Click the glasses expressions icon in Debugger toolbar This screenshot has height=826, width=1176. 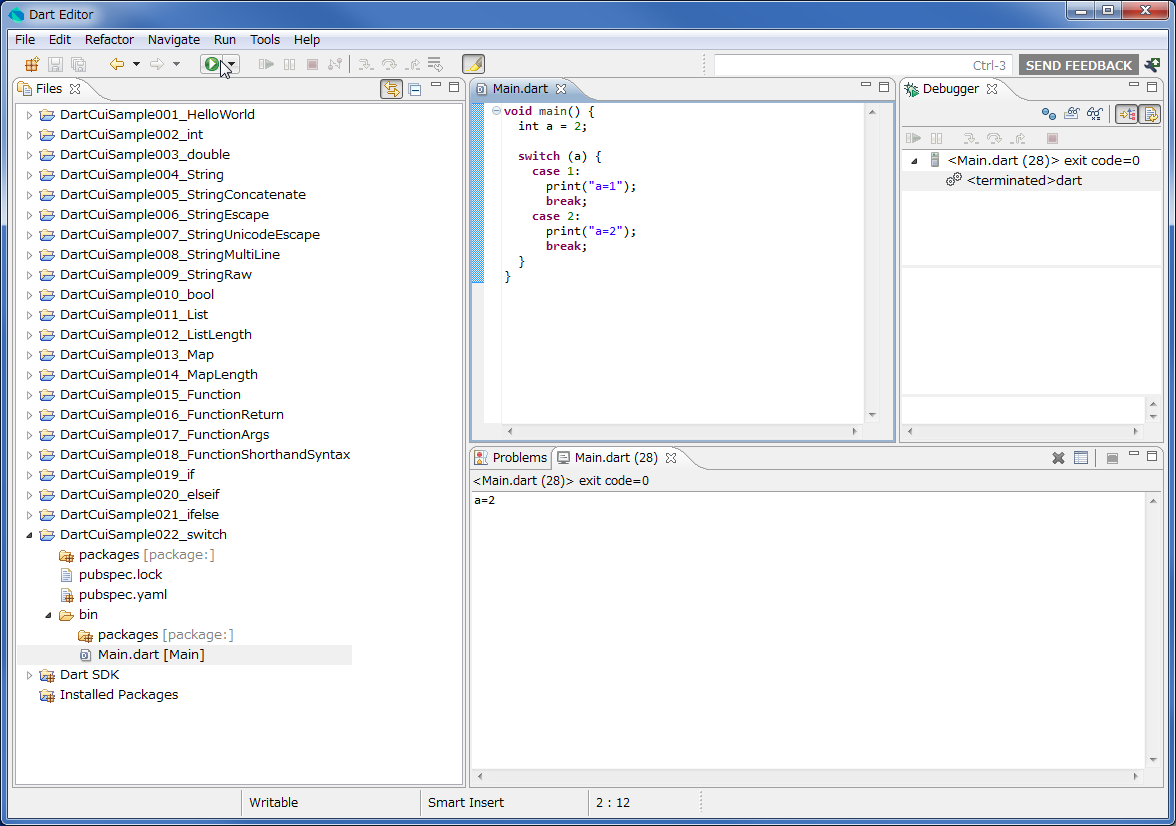point(1095,114)
